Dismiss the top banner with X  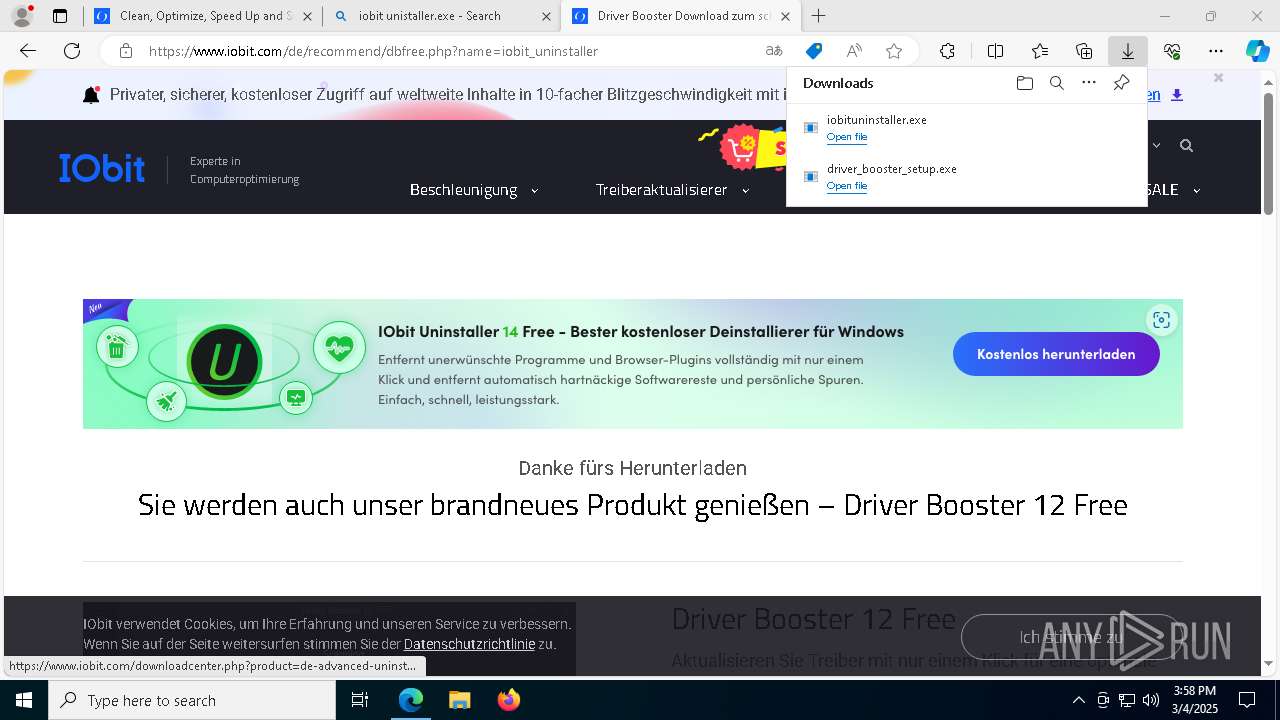pos(1218,78)
